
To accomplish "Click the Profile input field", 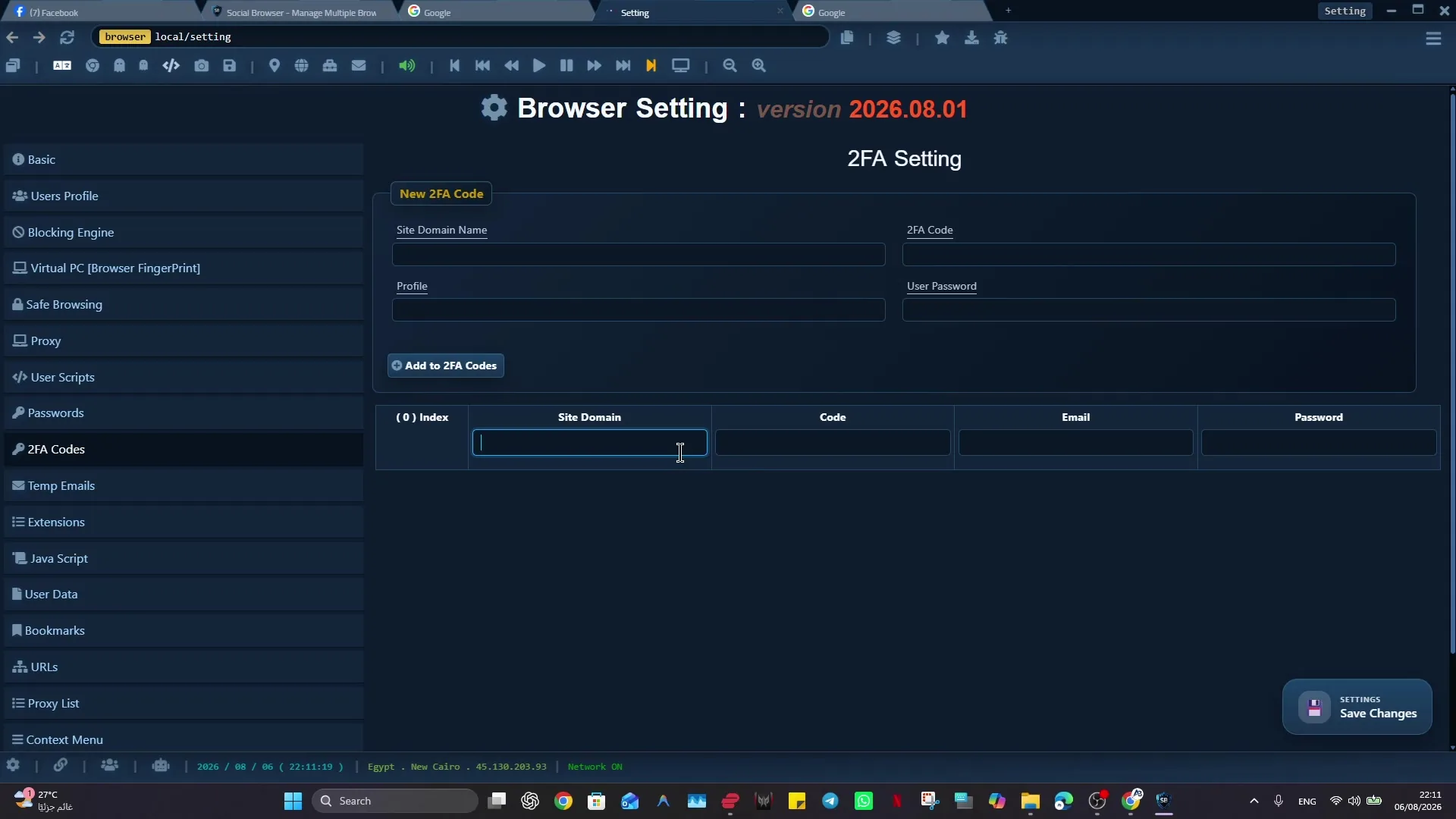I will 639,310.
